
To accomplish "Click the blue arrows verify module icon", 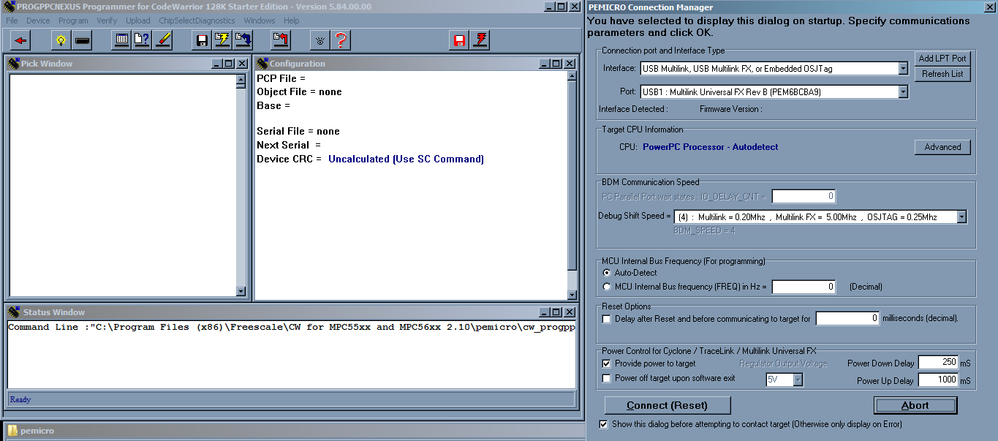I will 242,41.
